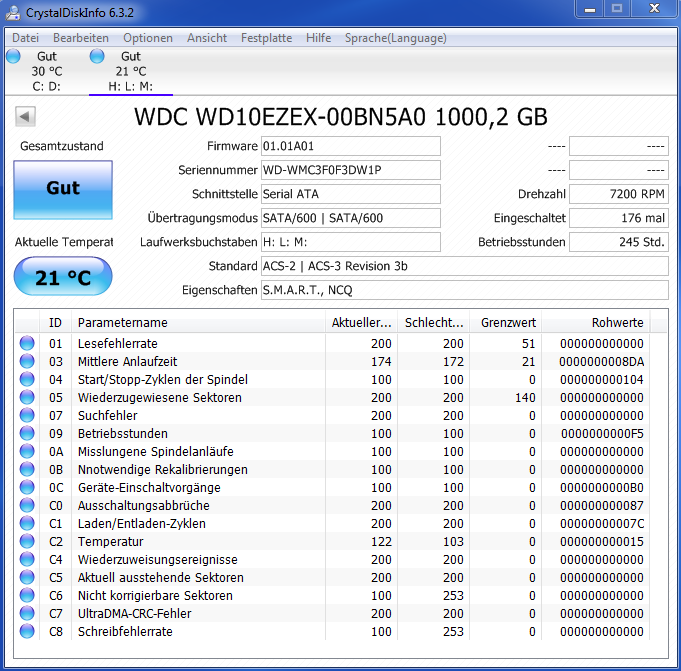The width and height of the screenshot is (681, 671).
Task: Click the Schnittstelle Serial ATA field
Action: [350, 194]
